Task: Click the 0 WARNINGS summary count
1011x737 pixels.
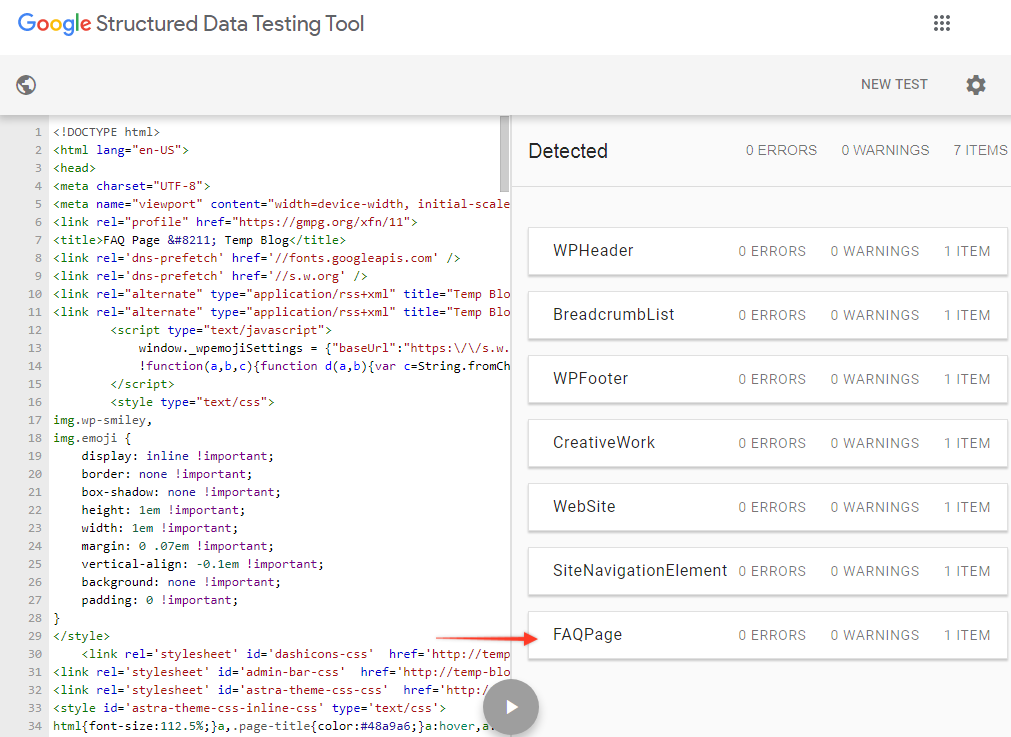Action: (x=885, y=151)
